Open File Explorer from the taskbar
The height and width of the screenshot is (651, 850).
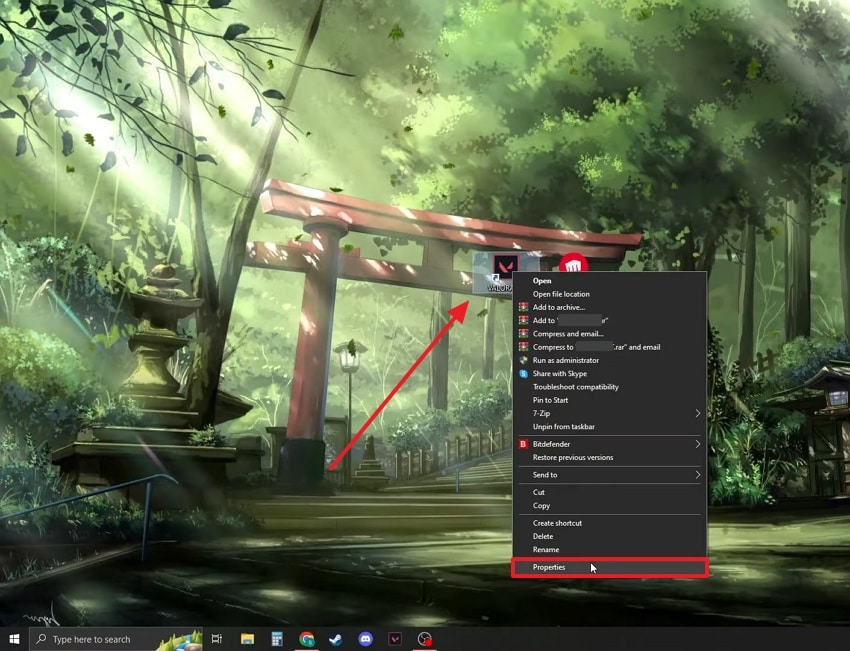pyautogui.click(x=246, y=639)
